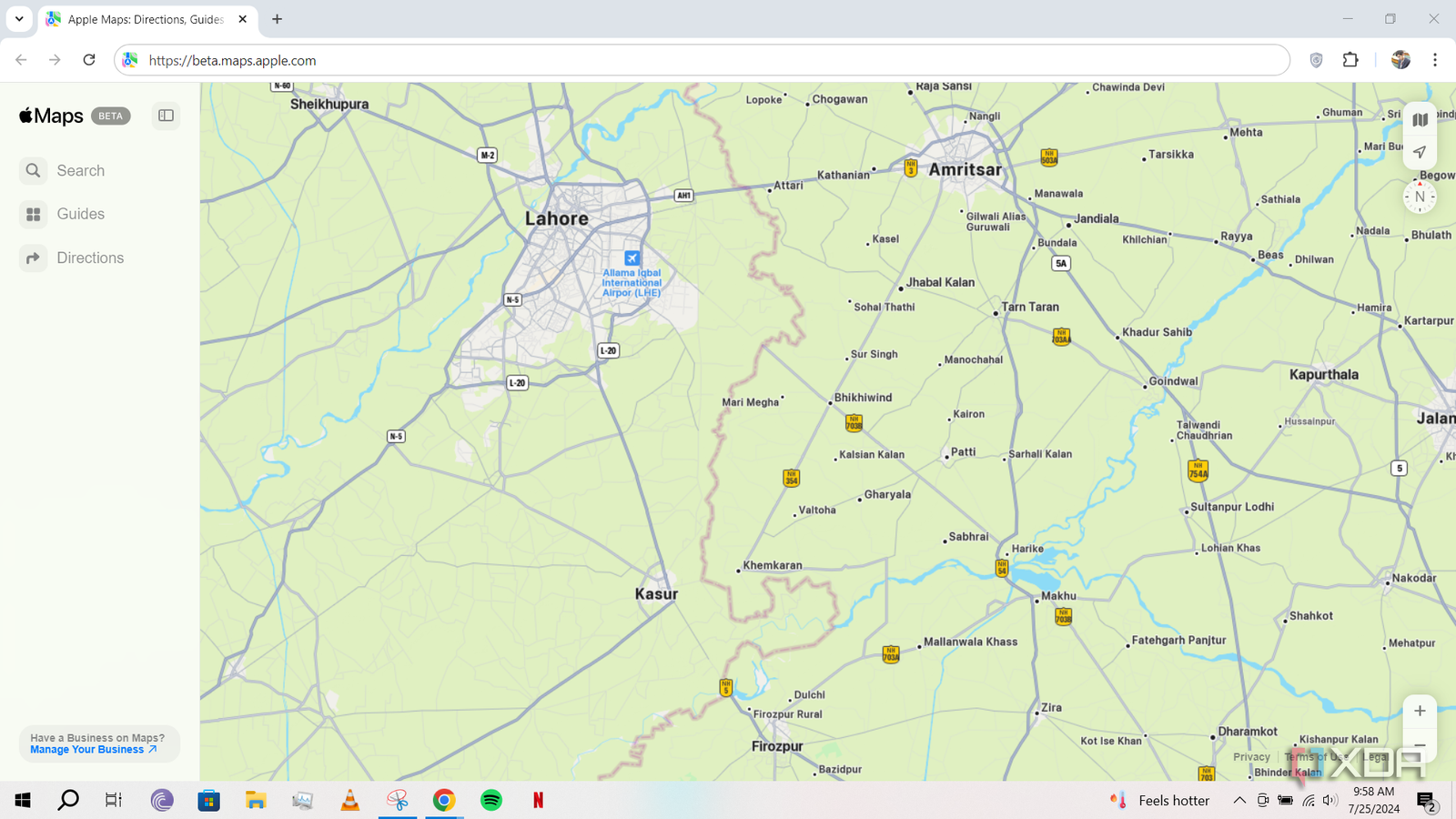Click the Chrome address bar

click(702, 60)
